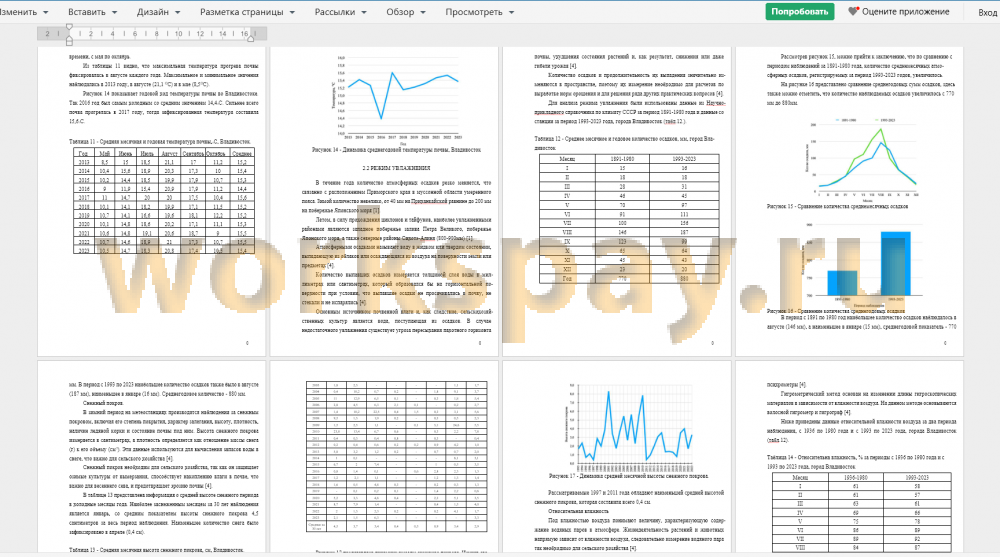This screenshot has height=557, width=1000.
Task: Click the green Попробовать button
Action: [800, 11]
